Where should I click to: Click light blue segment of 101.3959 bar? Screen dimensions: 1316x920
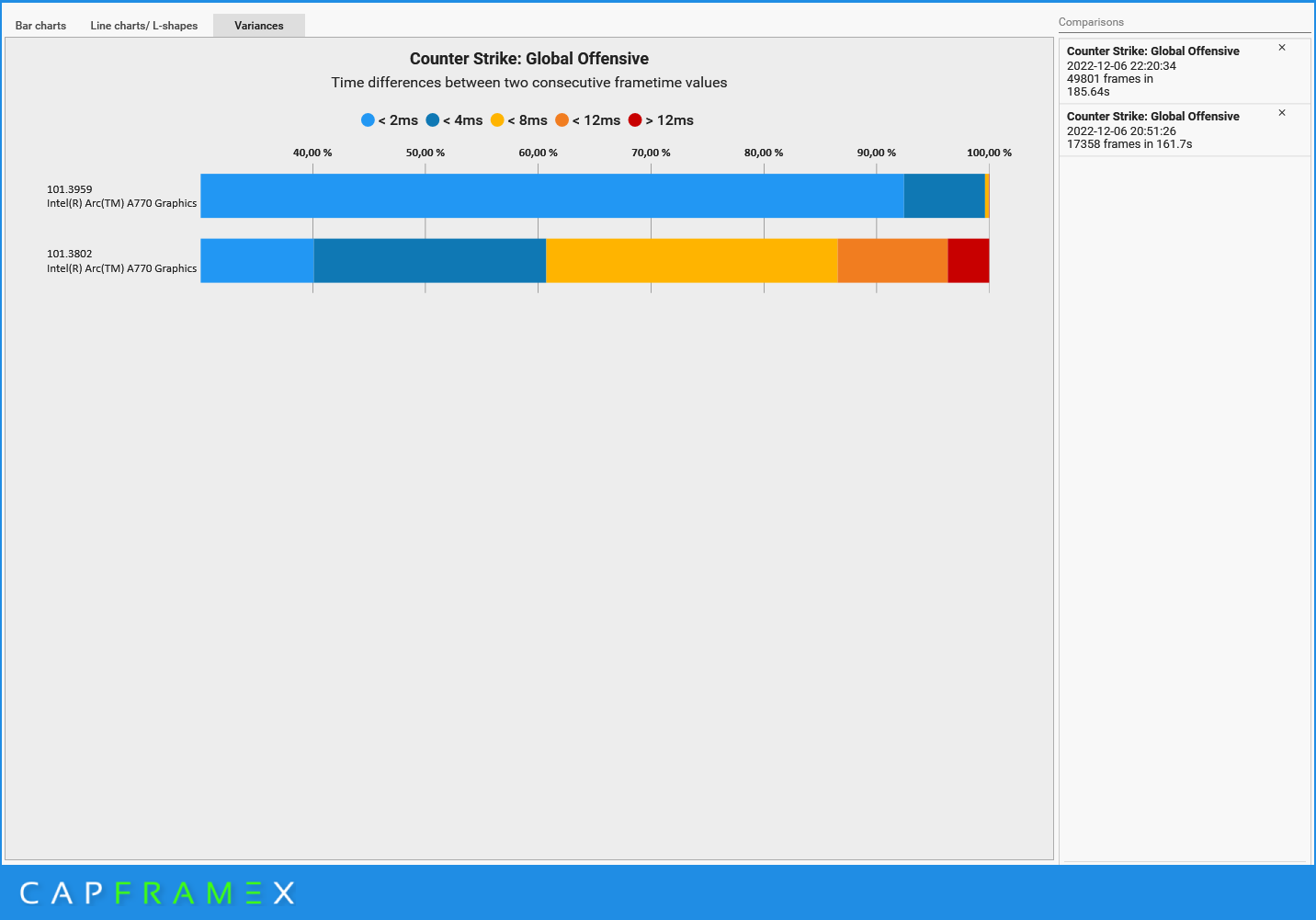click(x=552, y=196)
